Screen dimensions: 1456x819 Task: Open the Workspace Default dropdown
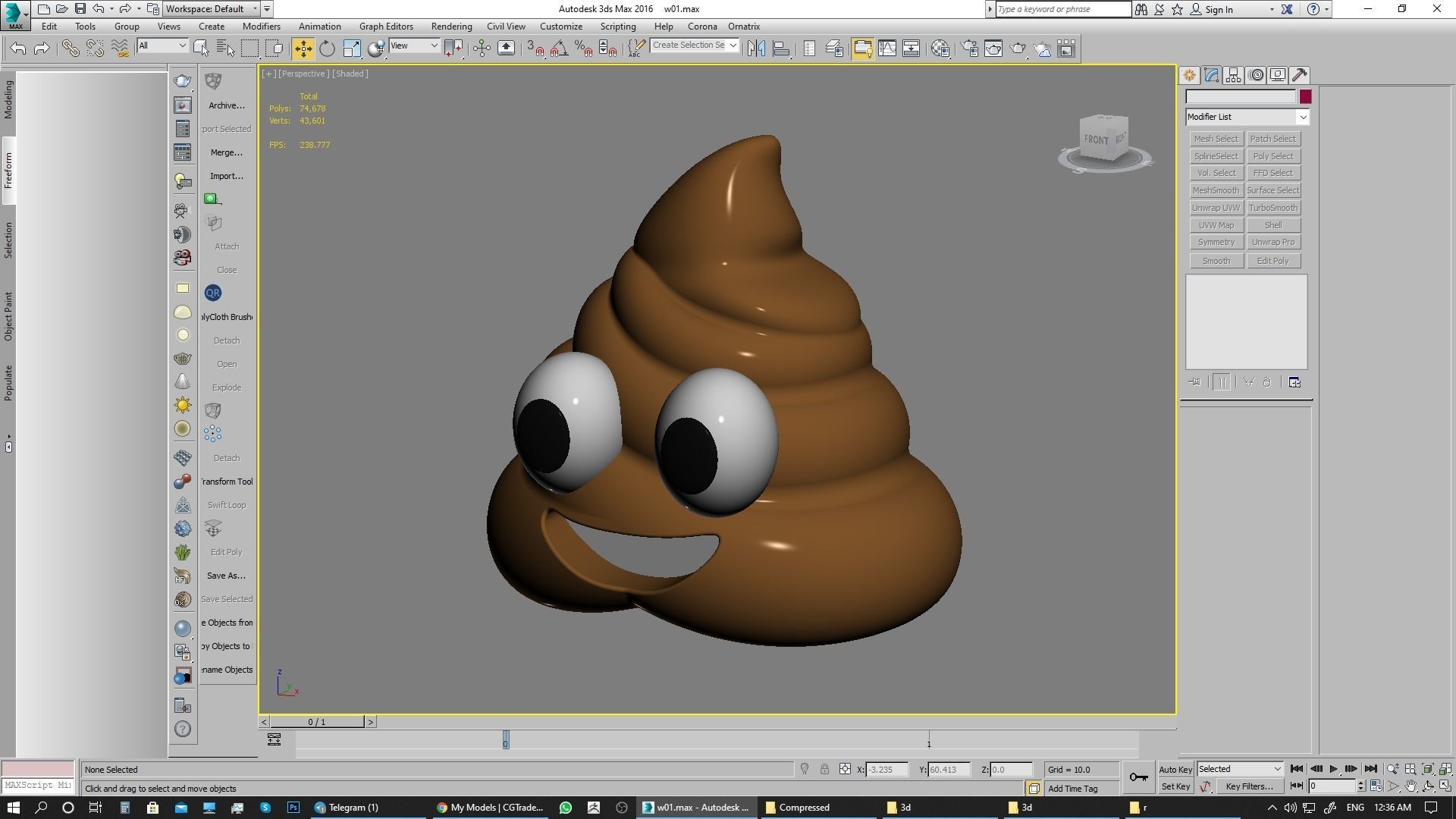coord(212,9)
